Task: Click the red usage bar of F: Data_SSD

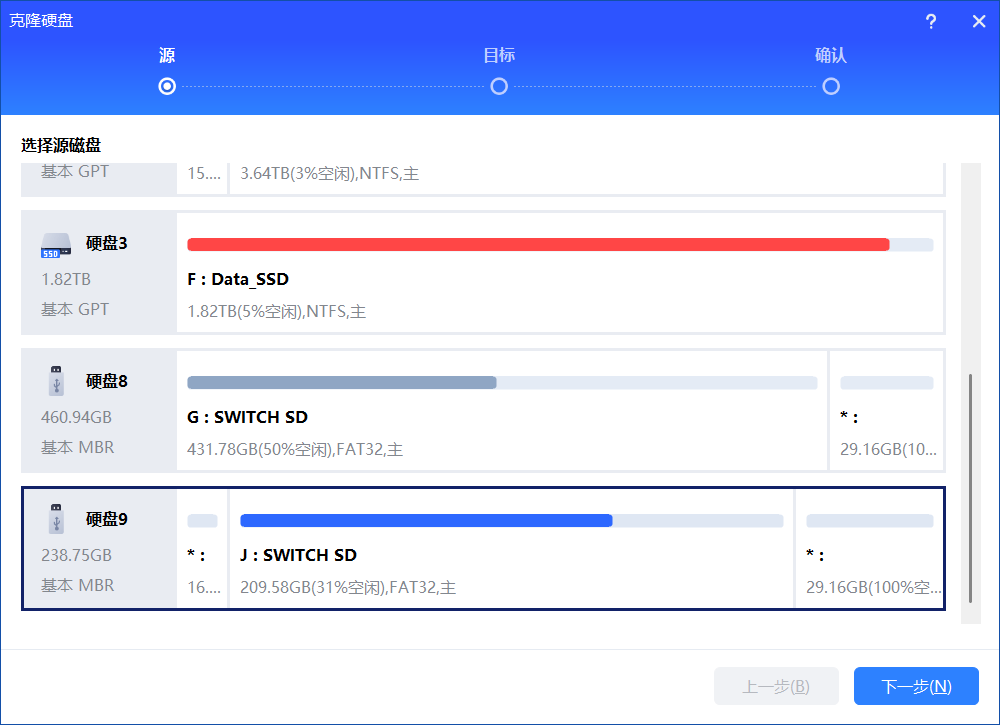Action: [x=538, y=245]
